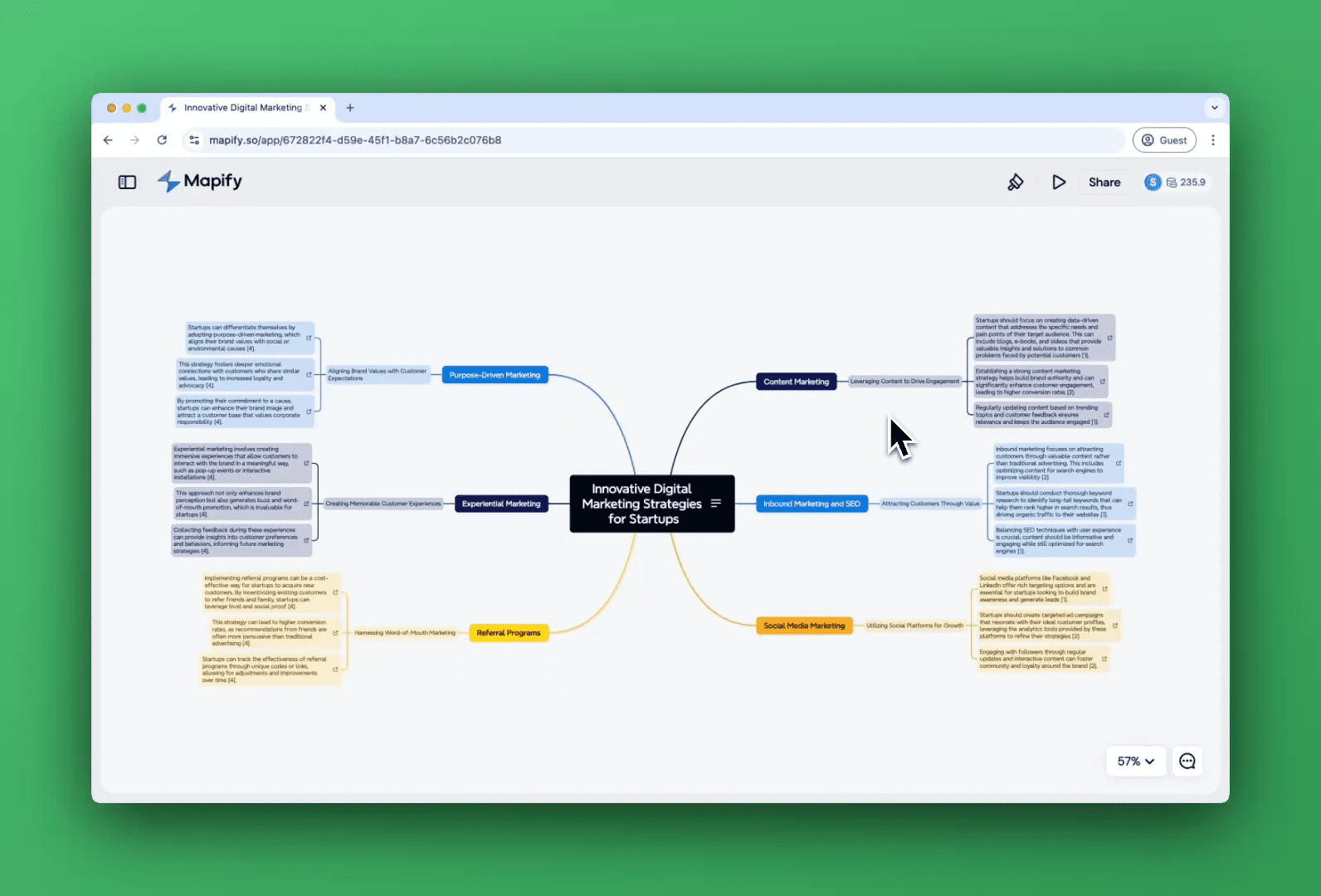Select the yellow Referral Programs node
This screenshot has height=896, width=1321.
click(508, 633)
